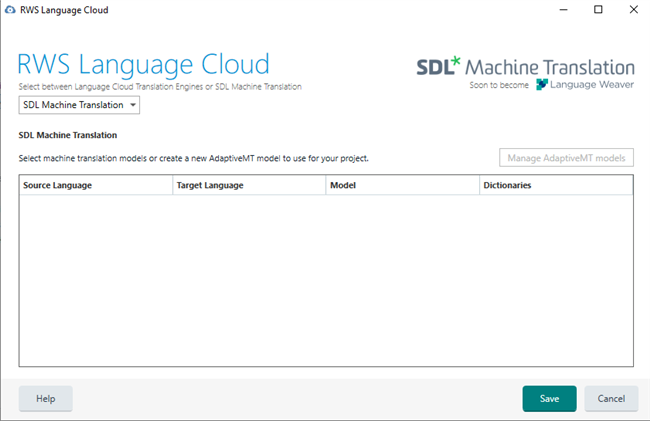Click 'Select machine translation models' instruction text
The width and height of the screenshot is (650, 421).
(194, 158)
